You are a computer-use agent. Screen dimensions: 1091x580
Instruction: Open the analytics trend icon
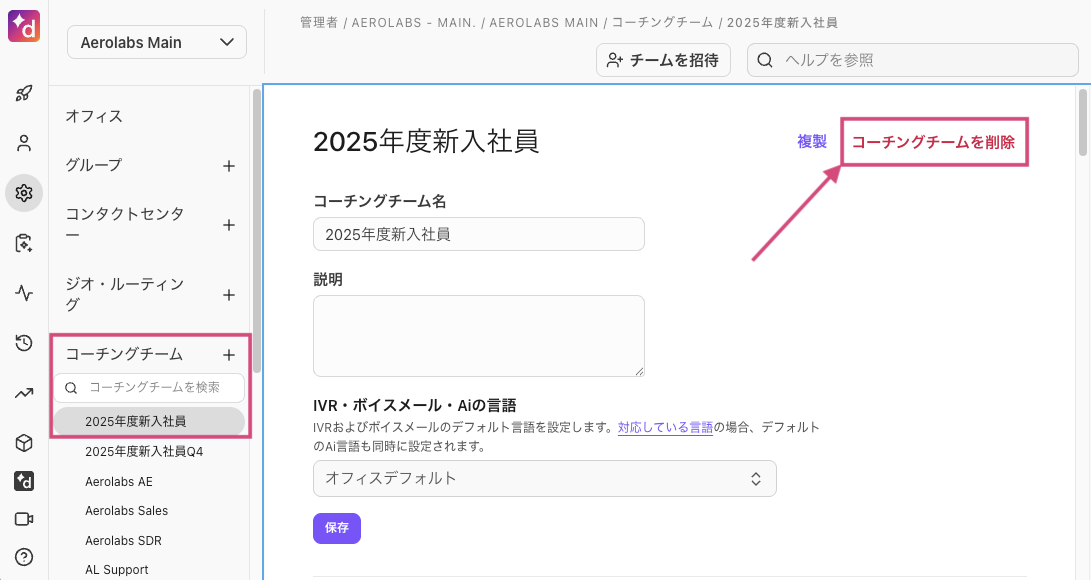24,393
